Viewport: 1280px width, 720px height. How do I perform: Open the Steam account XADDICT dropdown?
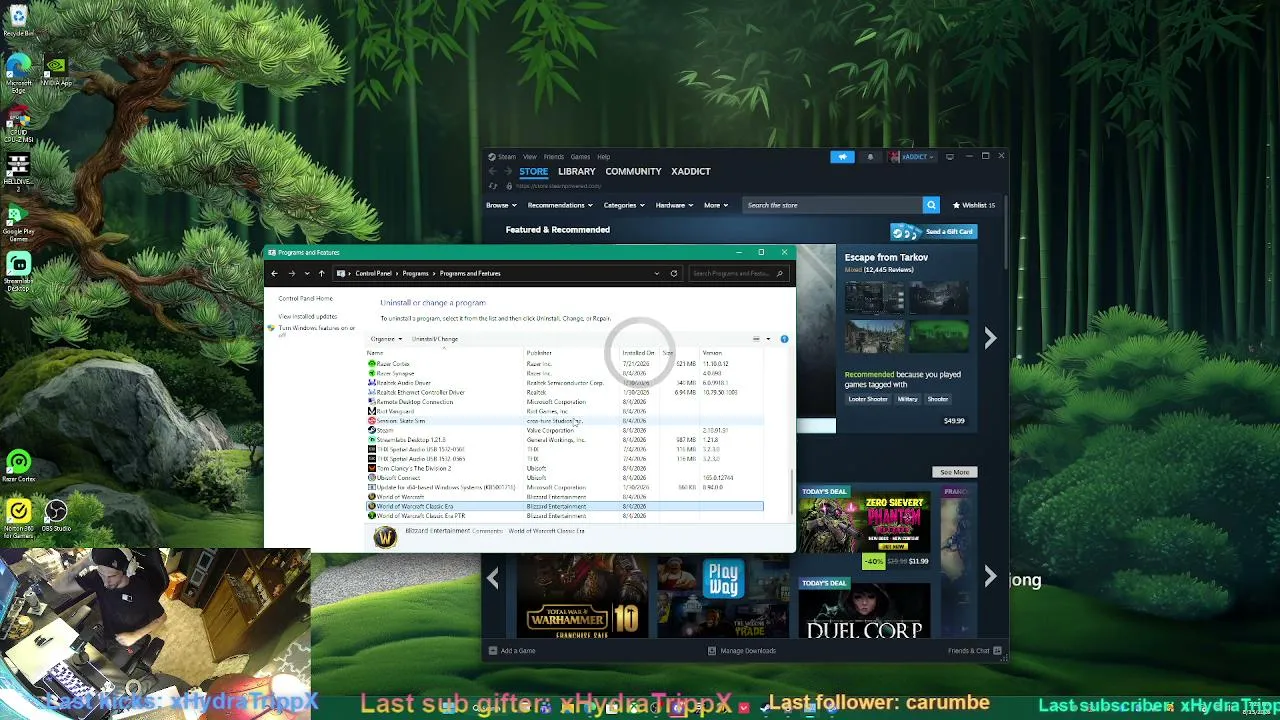point(912,157)
